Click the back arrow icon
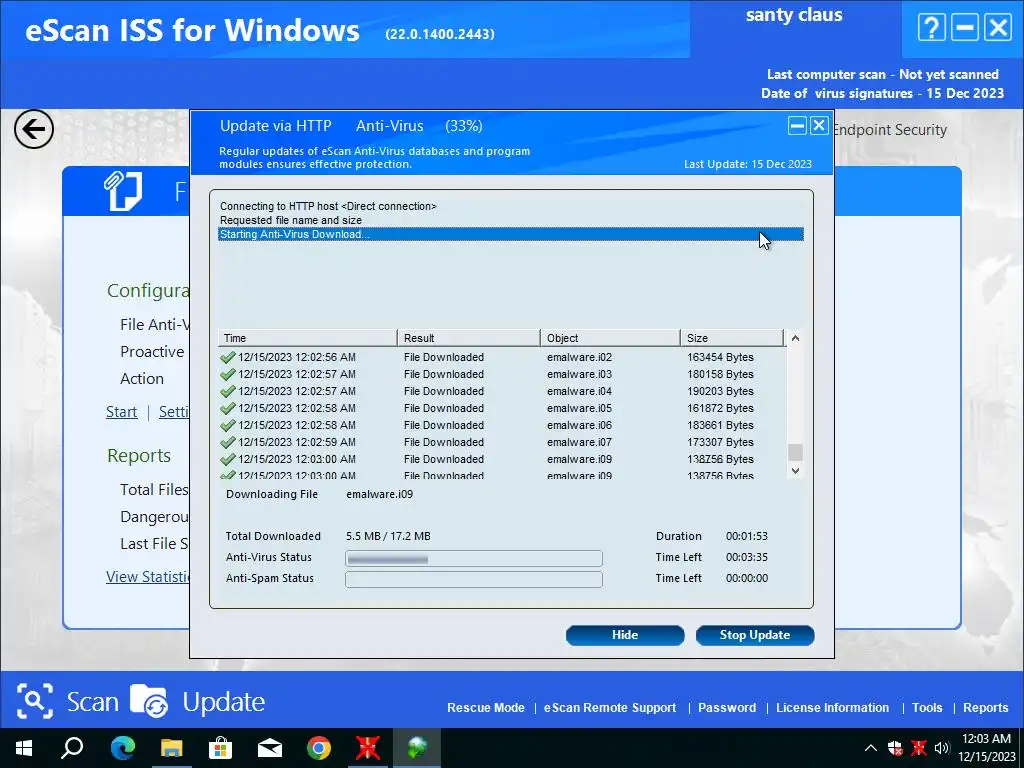This screenshot has height=768, width=1024. (x=33, y=129)
